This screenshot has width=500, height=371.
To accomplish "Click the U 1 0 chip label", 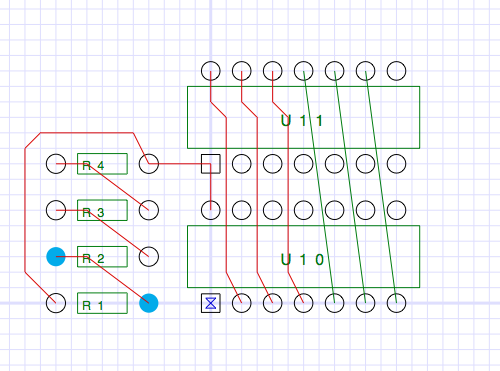I will coord(302,259).
